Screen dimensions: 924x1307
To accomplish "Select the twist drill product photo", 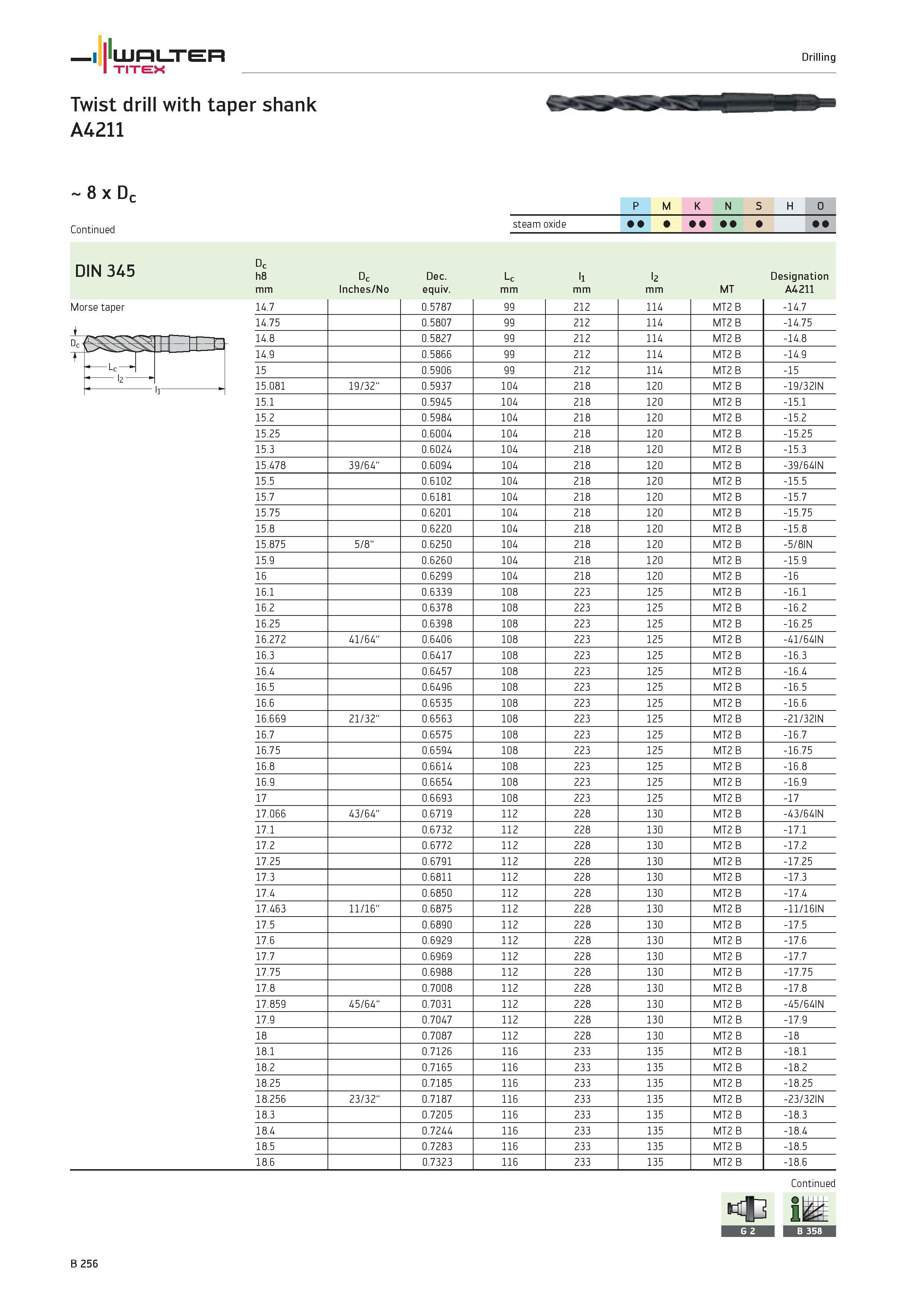I will [x=691, y=103].
